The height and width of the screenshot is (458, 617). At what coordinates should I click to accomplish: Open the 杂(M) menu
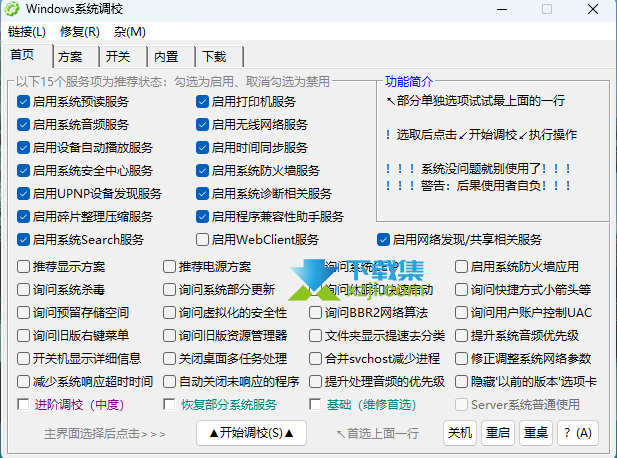(x=130, y=31)
